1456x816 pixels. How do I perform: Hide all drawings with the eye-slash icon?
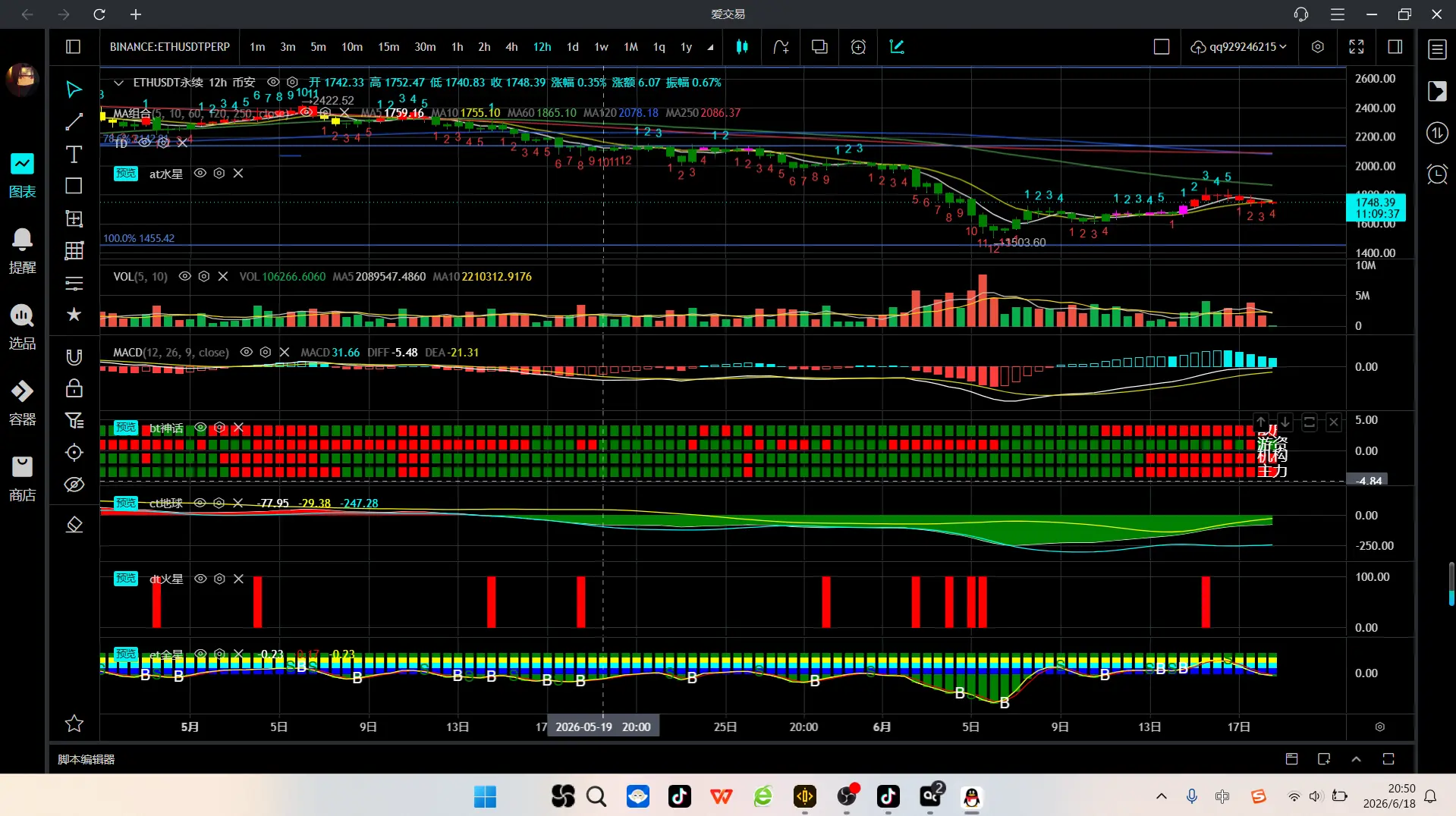click(74, 485)
